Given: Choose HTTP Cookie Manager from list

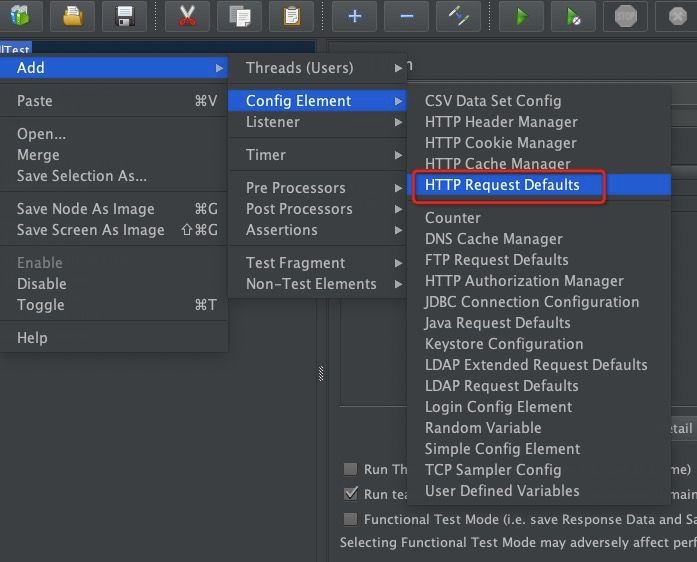Looking at the screenshot, I should coord(500,143).
